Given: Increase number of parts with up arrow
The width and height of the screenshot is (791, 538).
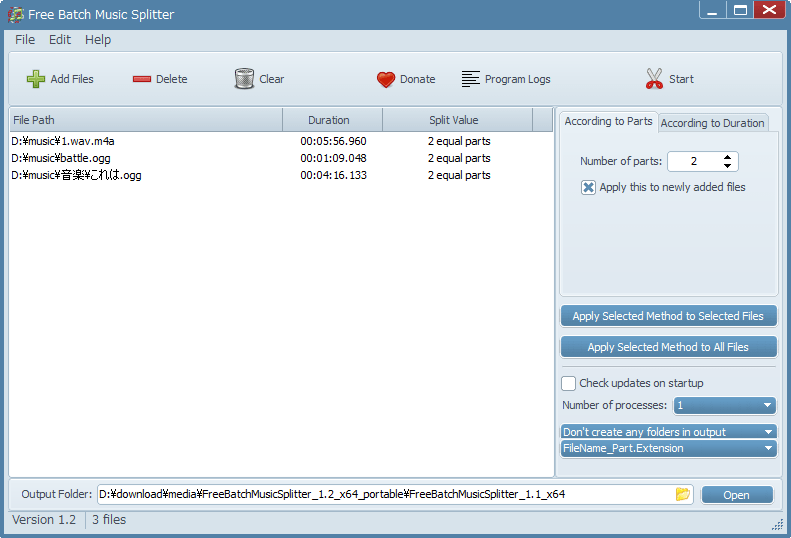Looking at the screenshot, I should click(727, 157).
